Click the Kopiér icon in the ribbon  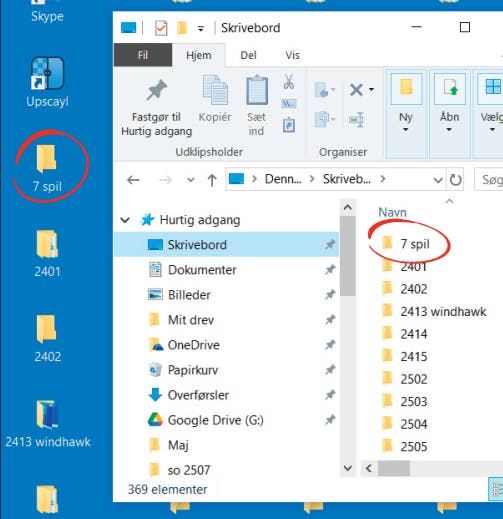pyautogui.click(x=215, y=90)
